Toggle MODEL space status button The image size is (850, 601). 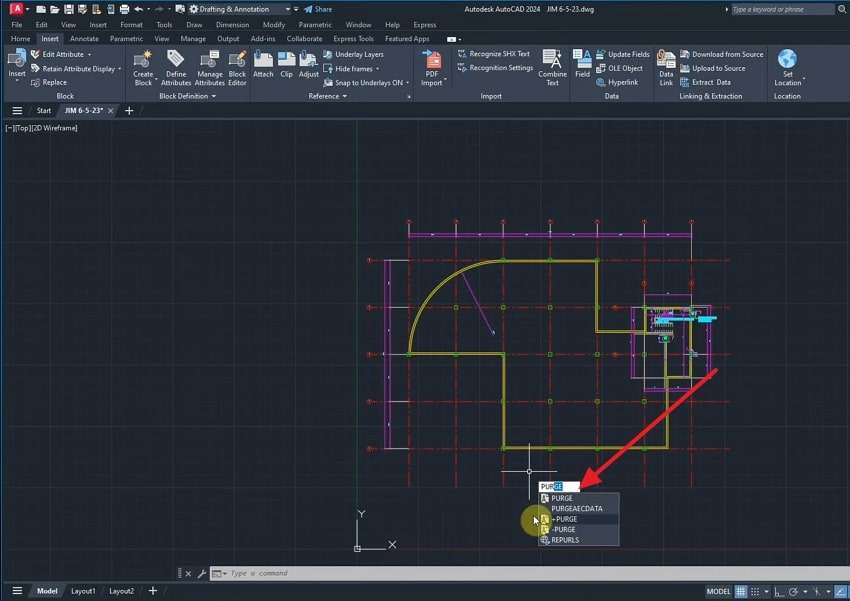coord(718,591)
